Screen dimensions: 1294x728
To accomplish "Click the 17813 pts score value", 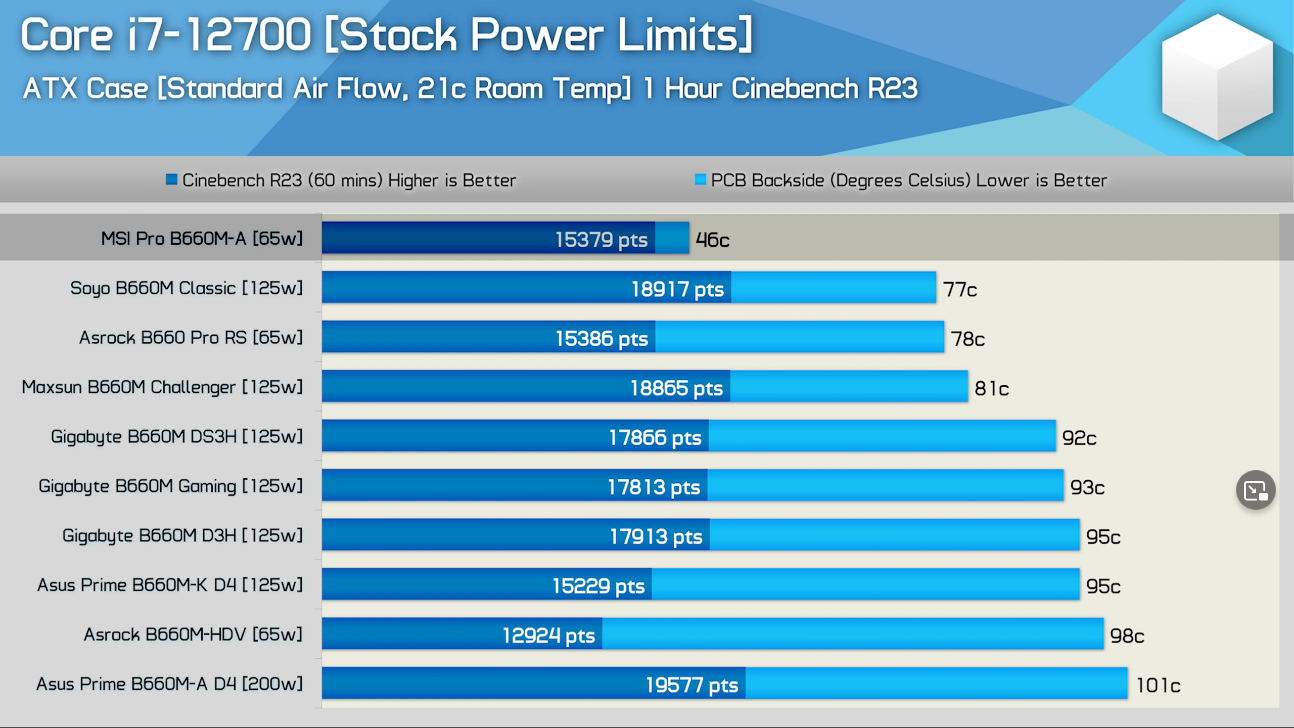I will click(654, 487).
